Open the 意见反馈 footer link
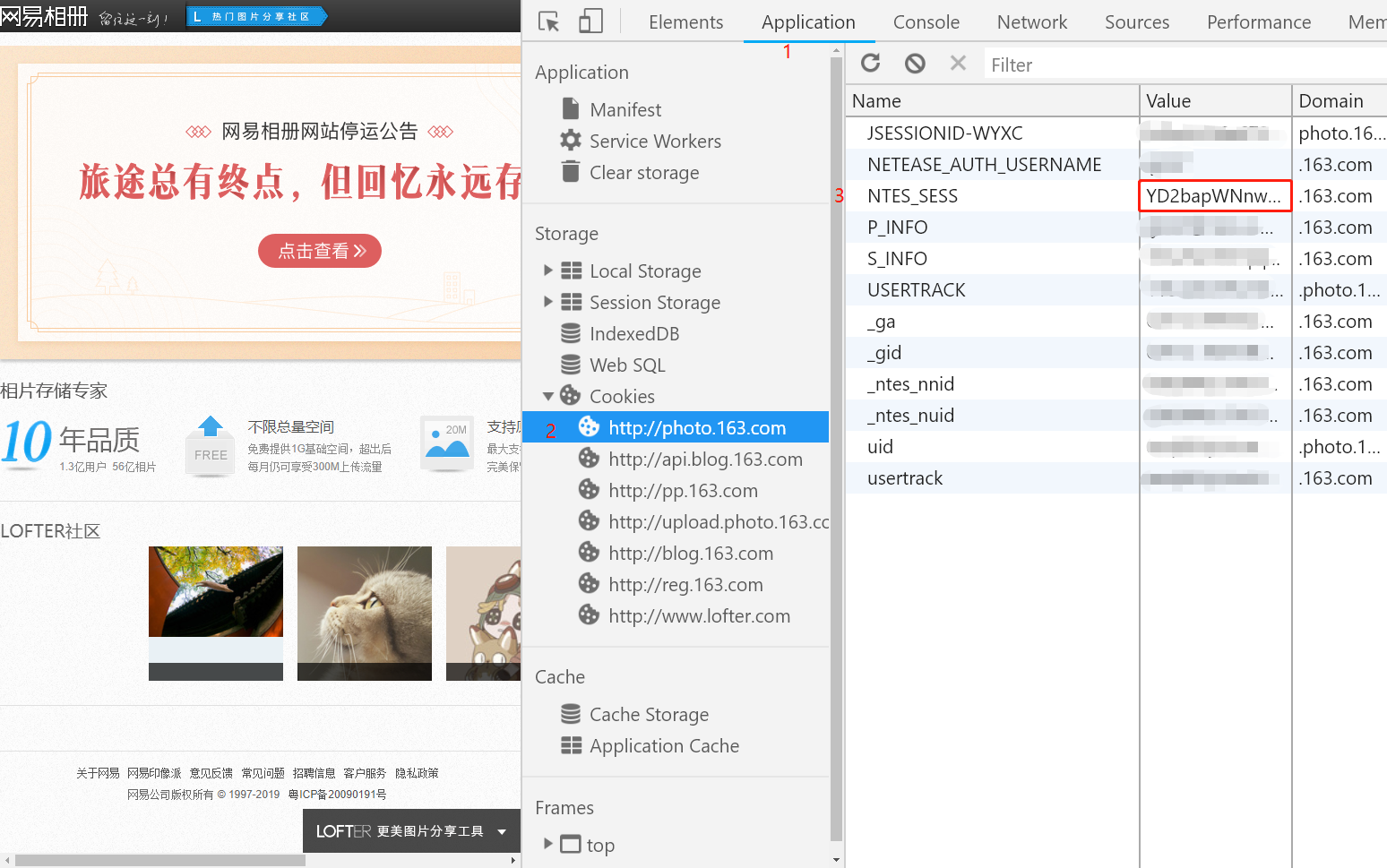Screen dimensions: 1387x868 click(211, 773)
